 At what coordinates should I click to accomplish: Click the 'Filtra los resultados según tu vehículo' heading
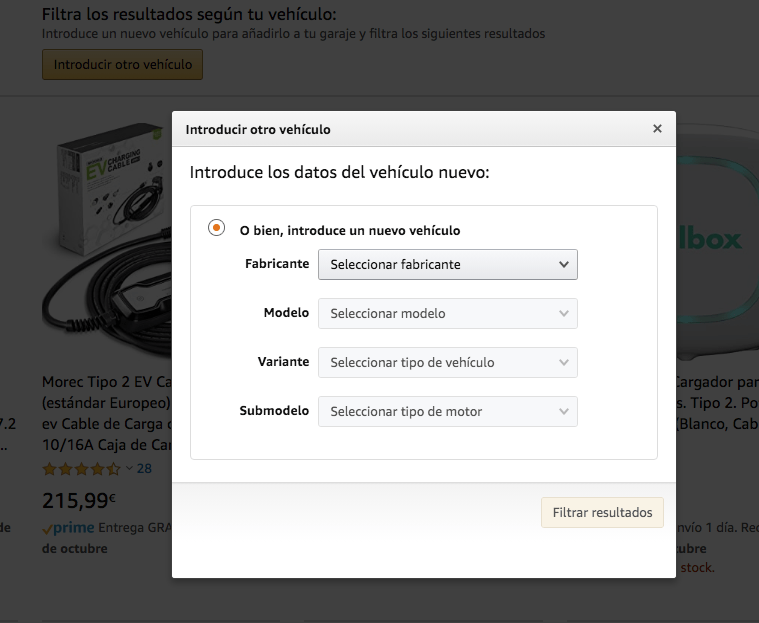[189, 14]
